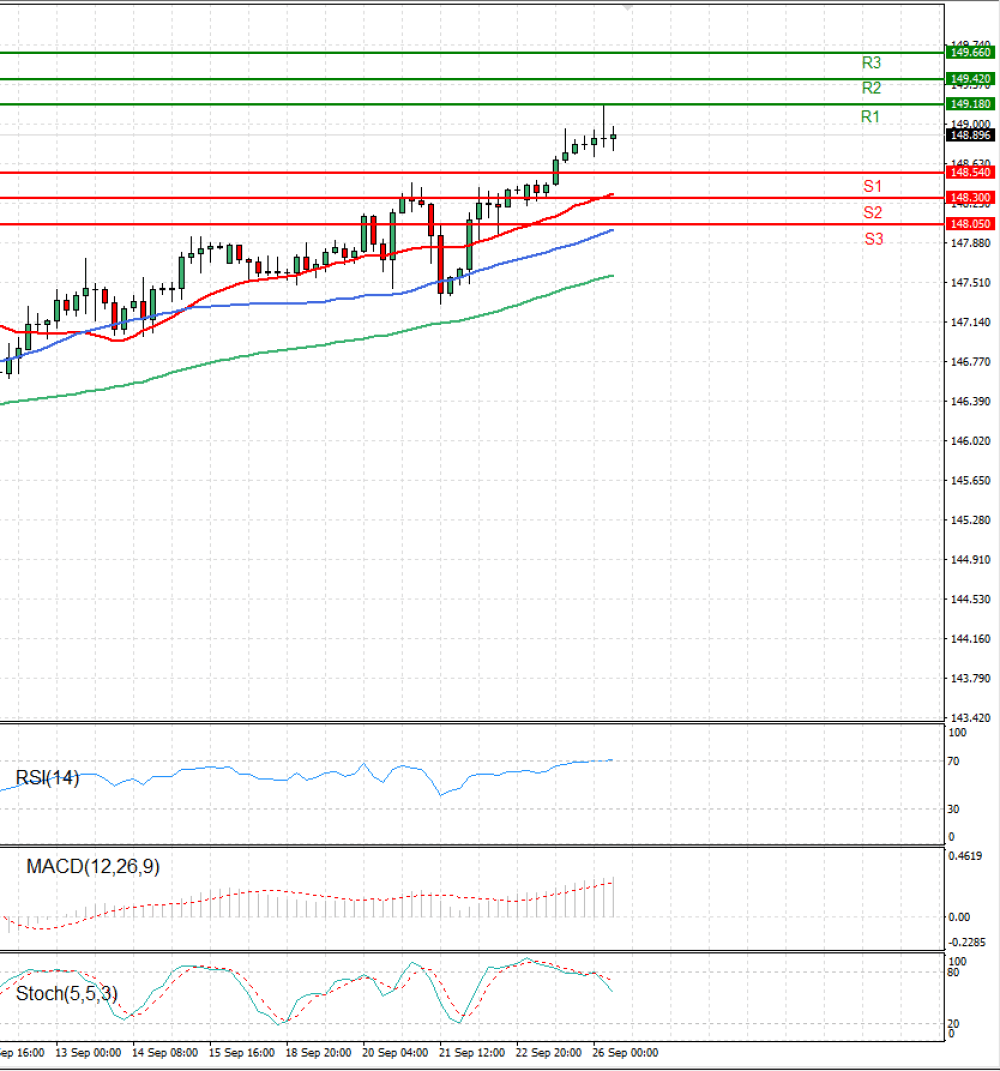1000x1071 pixels.
Task: Click the S3 support label
Action: click(874, 239)
